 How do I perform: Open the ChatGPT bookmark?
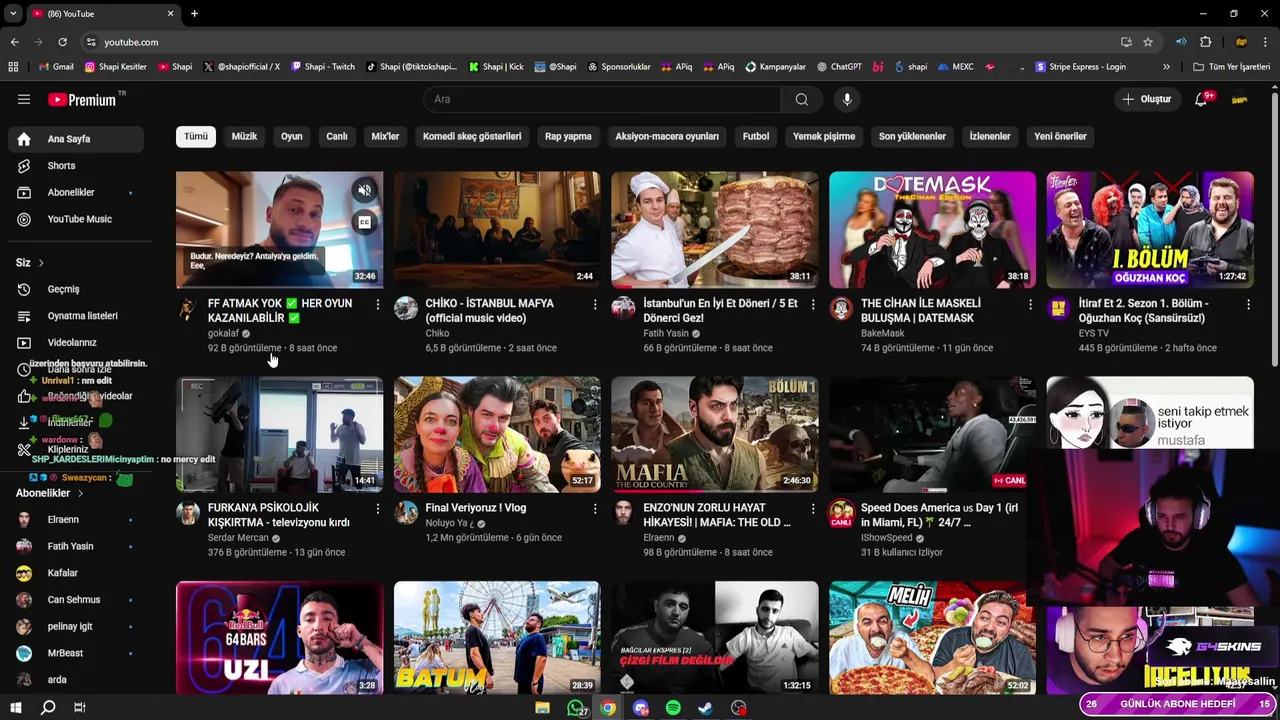[839, 67]
